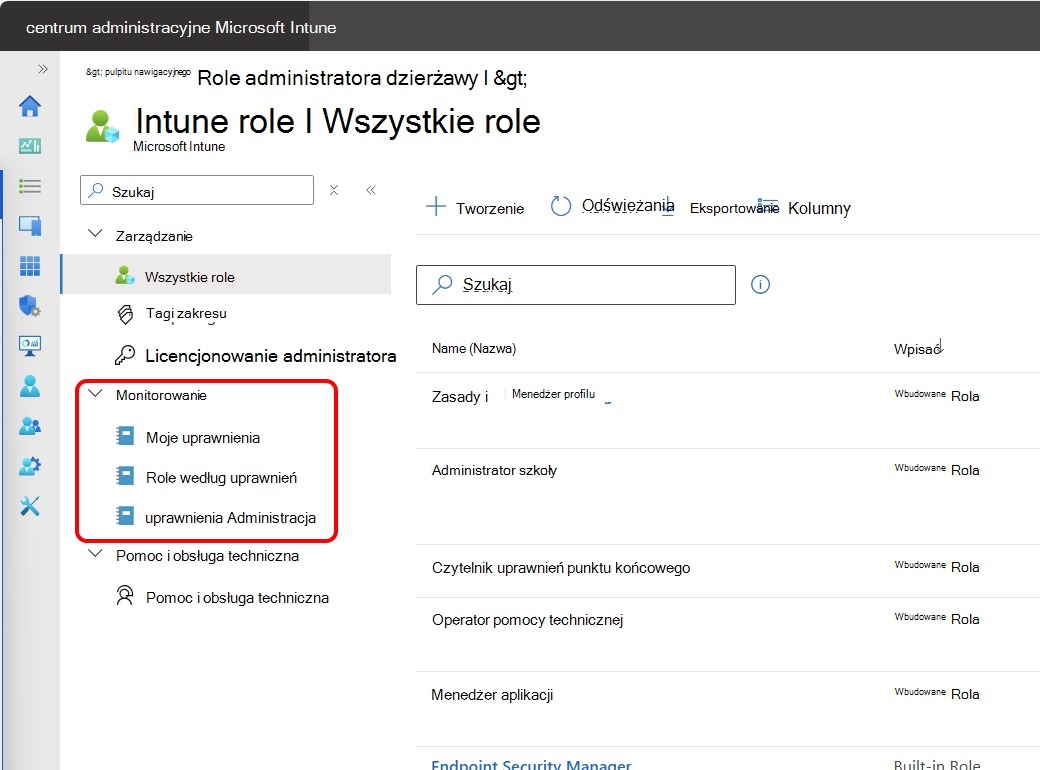Click Kolumny columns button
The image size is (1040, 770).
[x=818, y=208]
